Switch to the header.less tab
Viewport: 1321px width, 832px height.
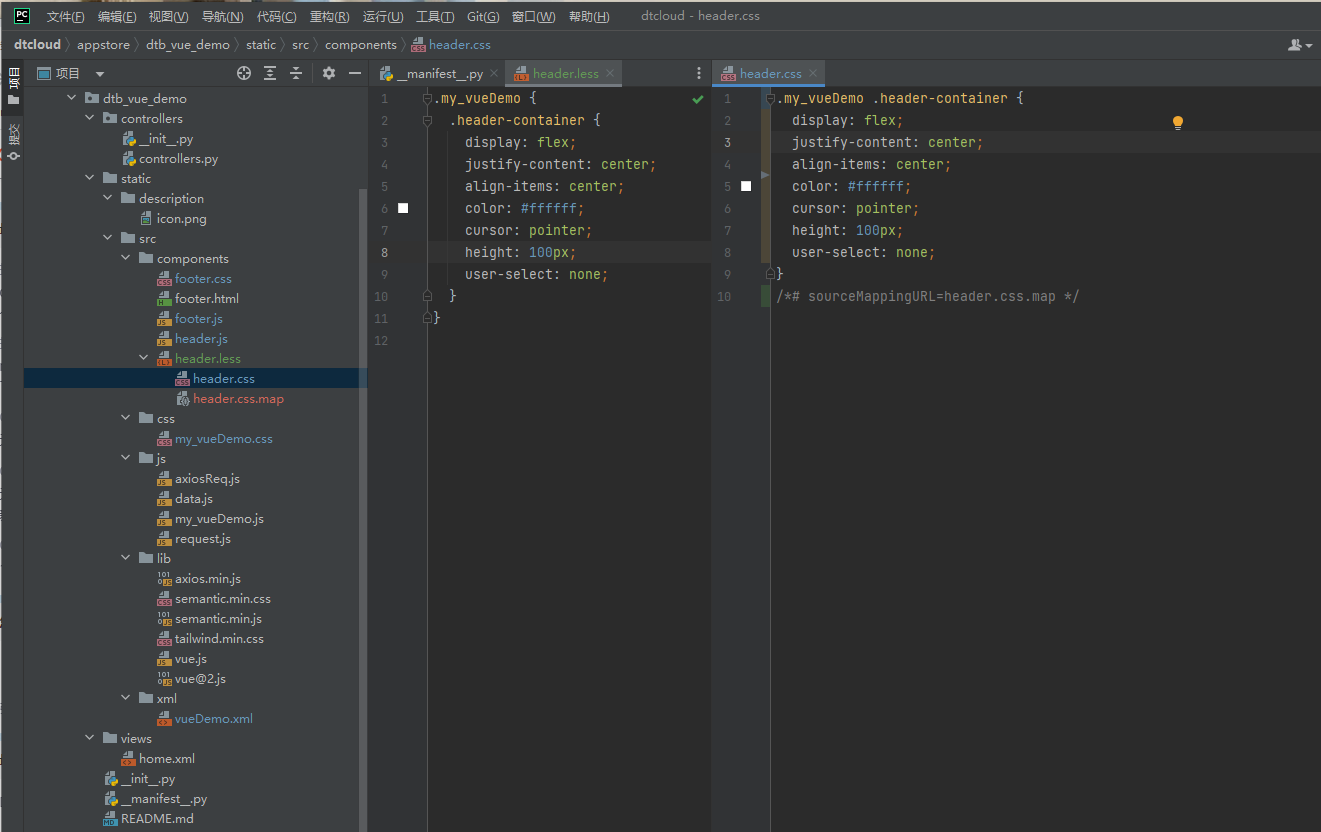point(565,74)
